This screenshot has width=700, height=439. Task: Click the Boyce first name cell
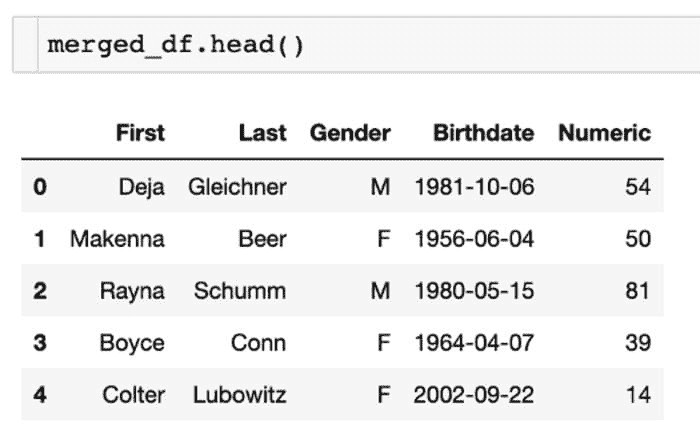coord(132,343)
